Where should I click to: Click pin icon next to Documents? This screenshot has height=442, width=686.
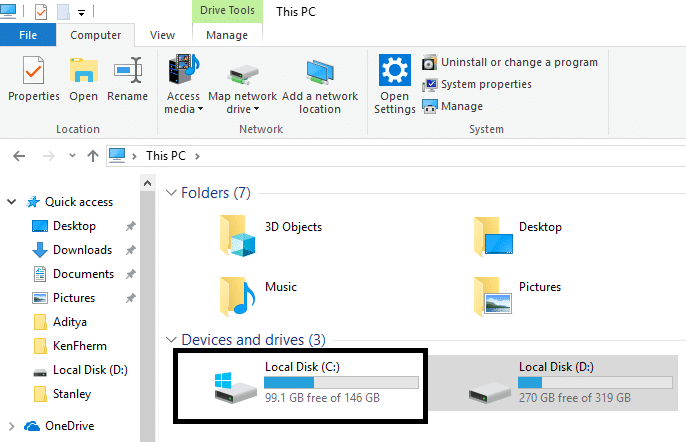tap(130, 274)
